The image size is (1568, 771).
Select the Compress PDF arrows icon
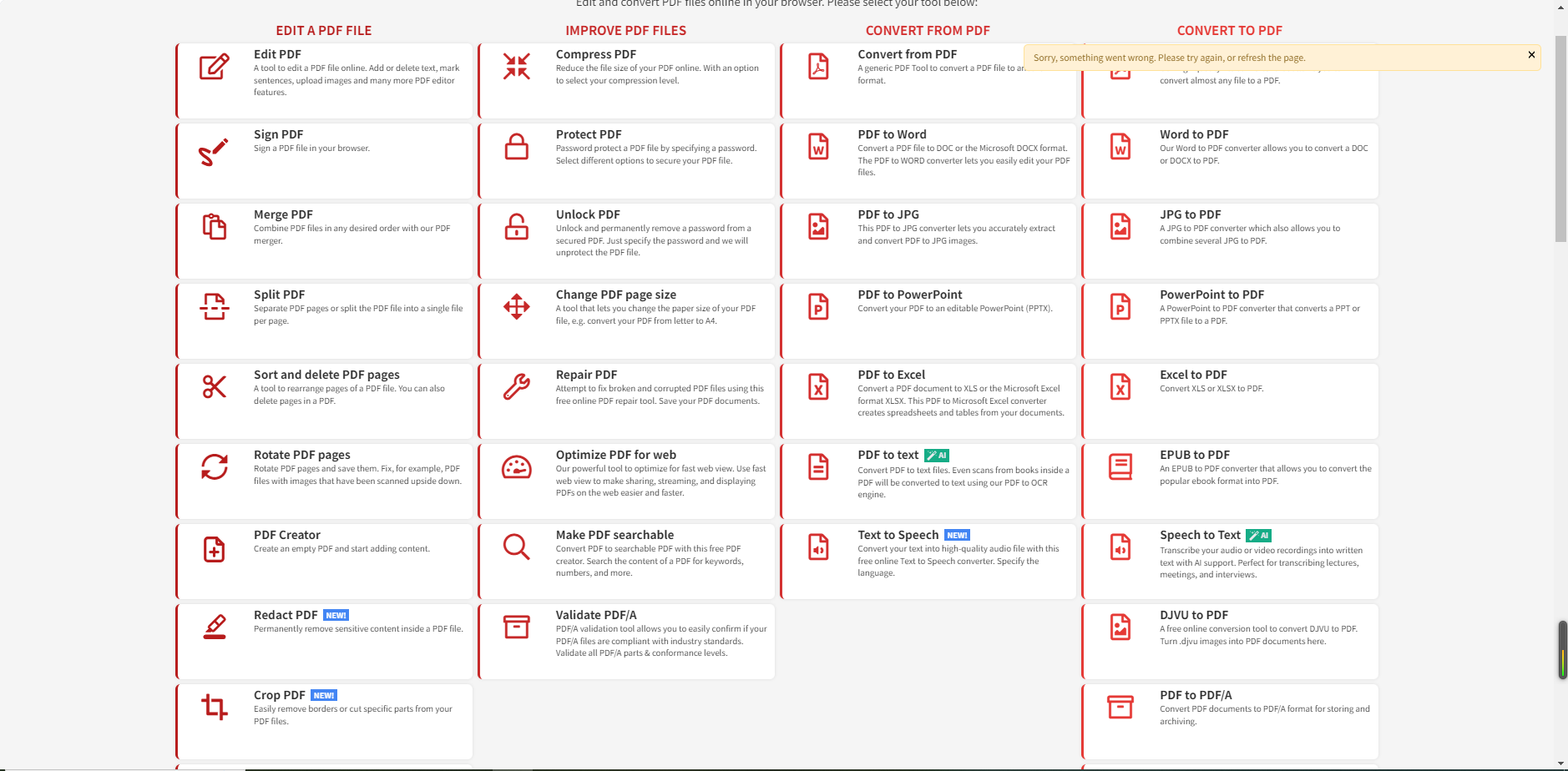[516, 67]
